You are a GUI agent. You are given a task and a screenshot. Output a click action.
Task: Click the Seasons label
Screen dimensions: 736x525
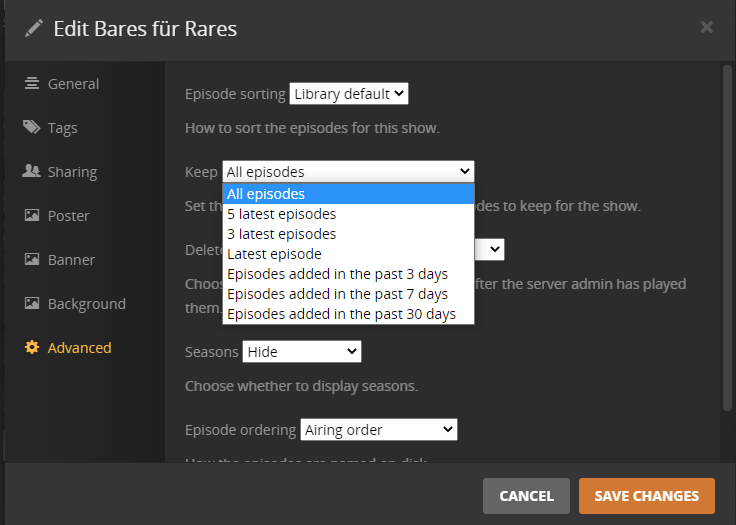(x=212, y=352)
